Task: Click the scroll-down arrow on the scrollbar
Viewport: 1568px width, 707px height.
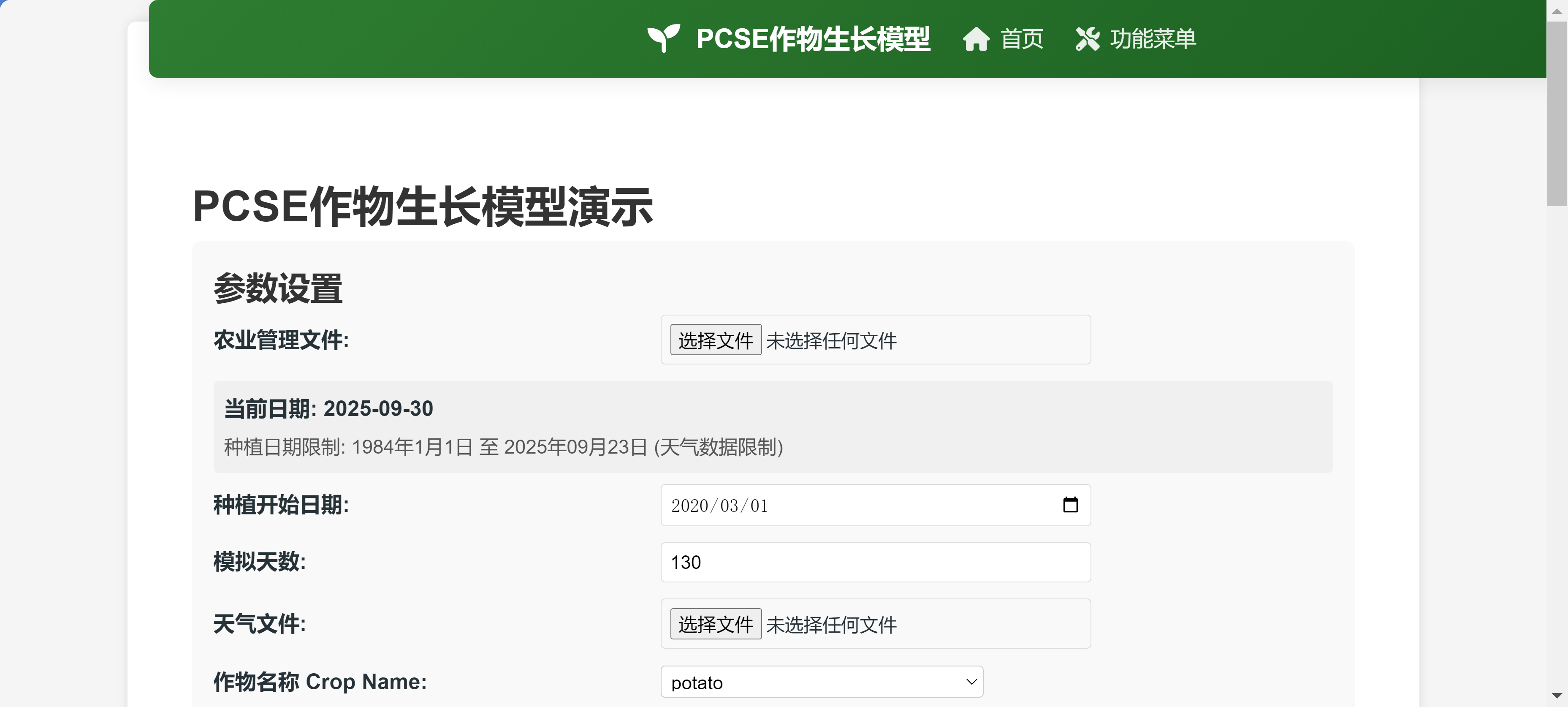Action: tap(1557, 696)
